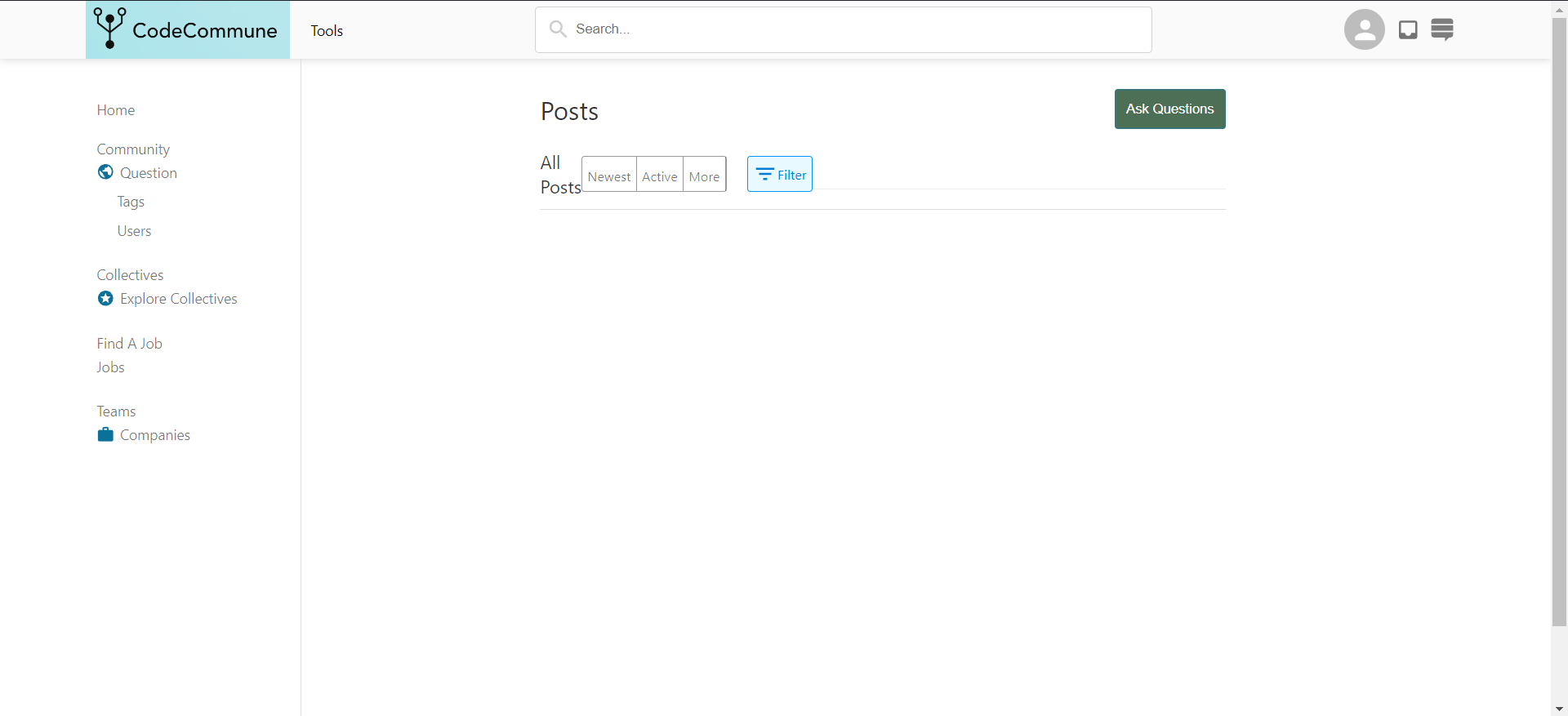The height and width of the screenshot is (716, 1568).
Task: Select the Newest sort tab
Action: click(x=609, y=176)
